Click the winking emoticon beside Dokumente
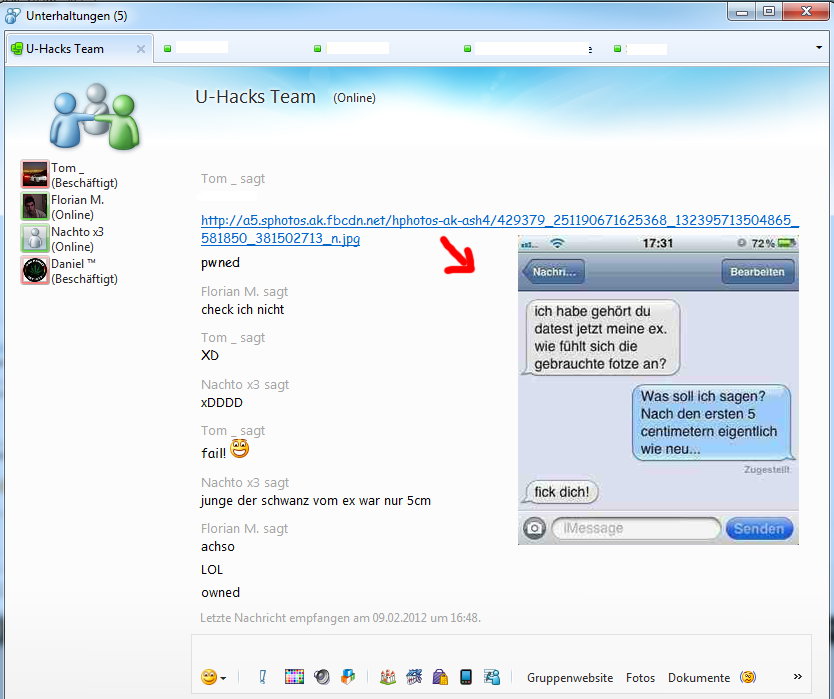This screenshot has width=834, height=699. click(x=747, y=677)
